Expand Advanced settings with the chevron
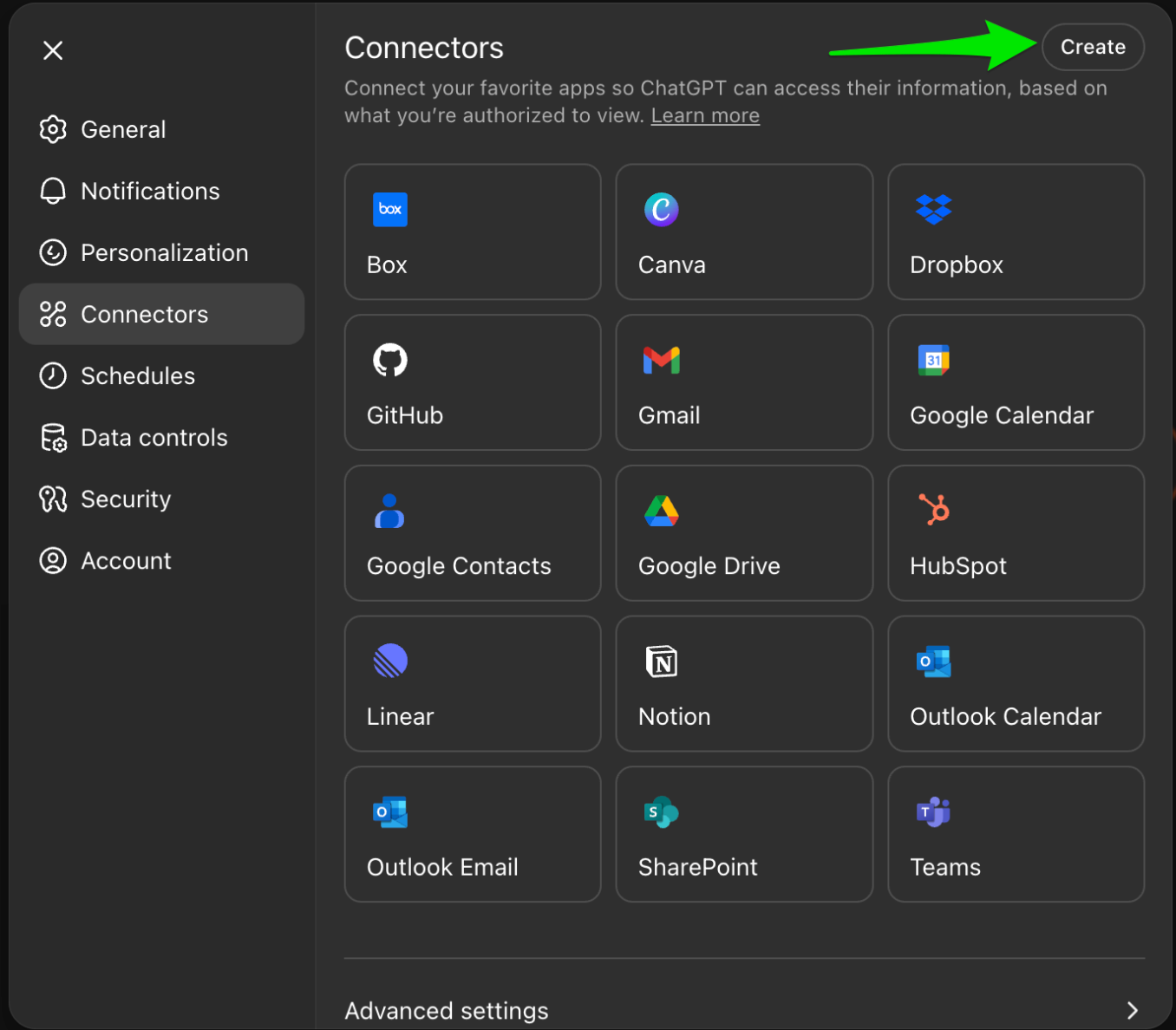 (x=1131, y=1010)
